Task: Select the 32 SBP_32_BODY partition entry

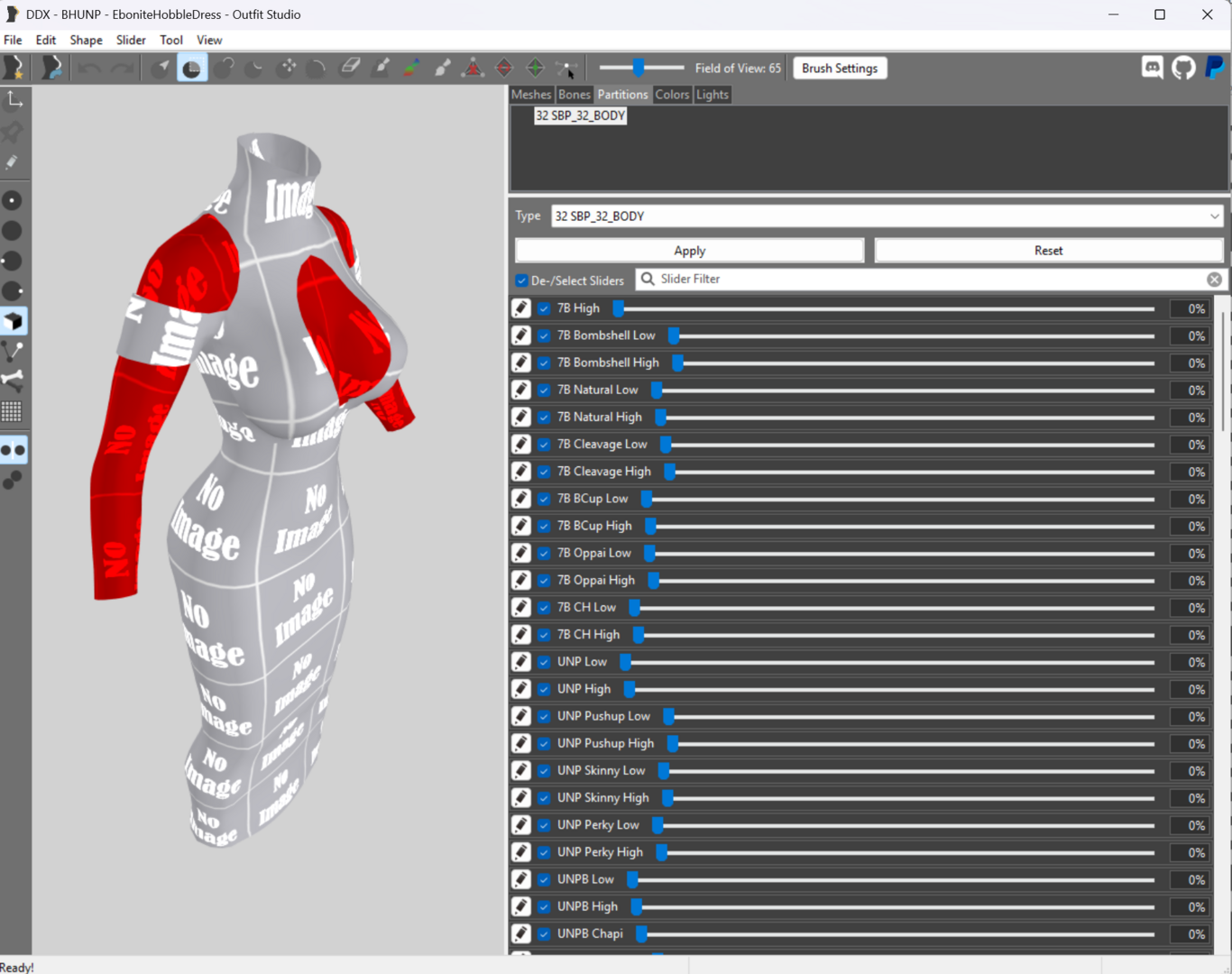Action: (x=580, y=115)
